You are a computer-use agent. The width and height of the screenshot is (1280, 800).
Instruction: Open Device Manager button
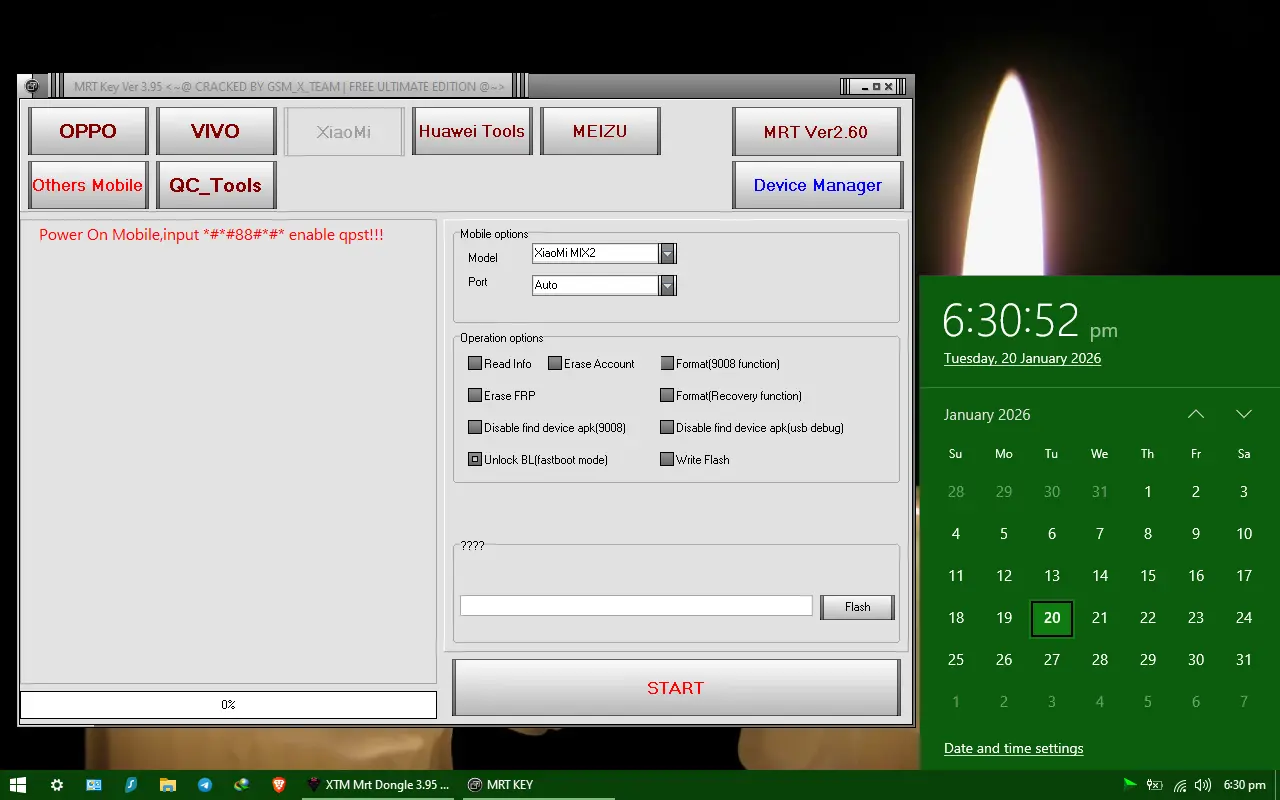pos(818,185)
